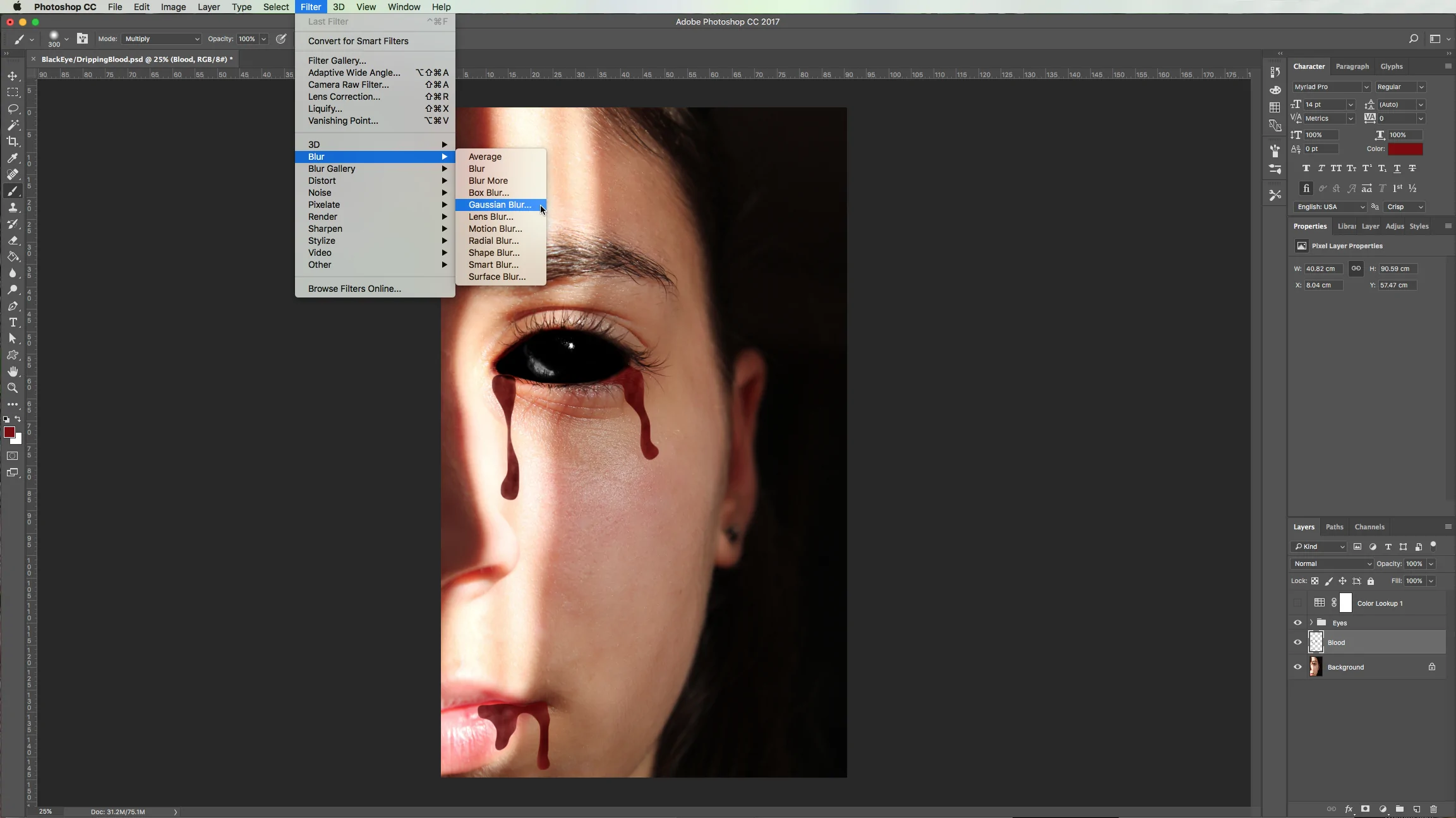
Task: Click the background color swatch
Action: point(18,440)
